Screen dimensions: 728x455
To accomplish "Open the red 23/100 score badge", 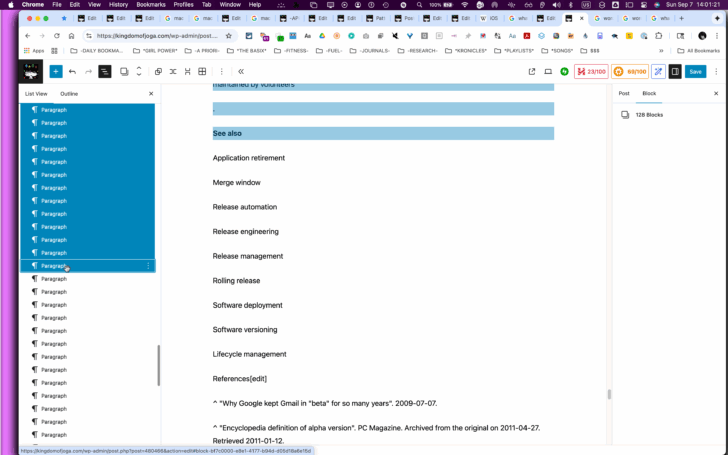I will coord(591,72).
